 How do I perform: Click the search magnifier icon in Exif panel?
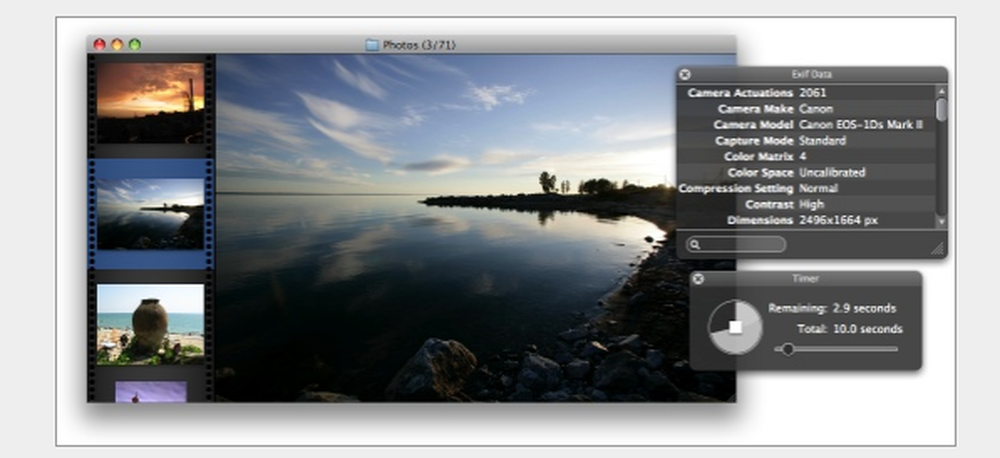tap(695, 245)
